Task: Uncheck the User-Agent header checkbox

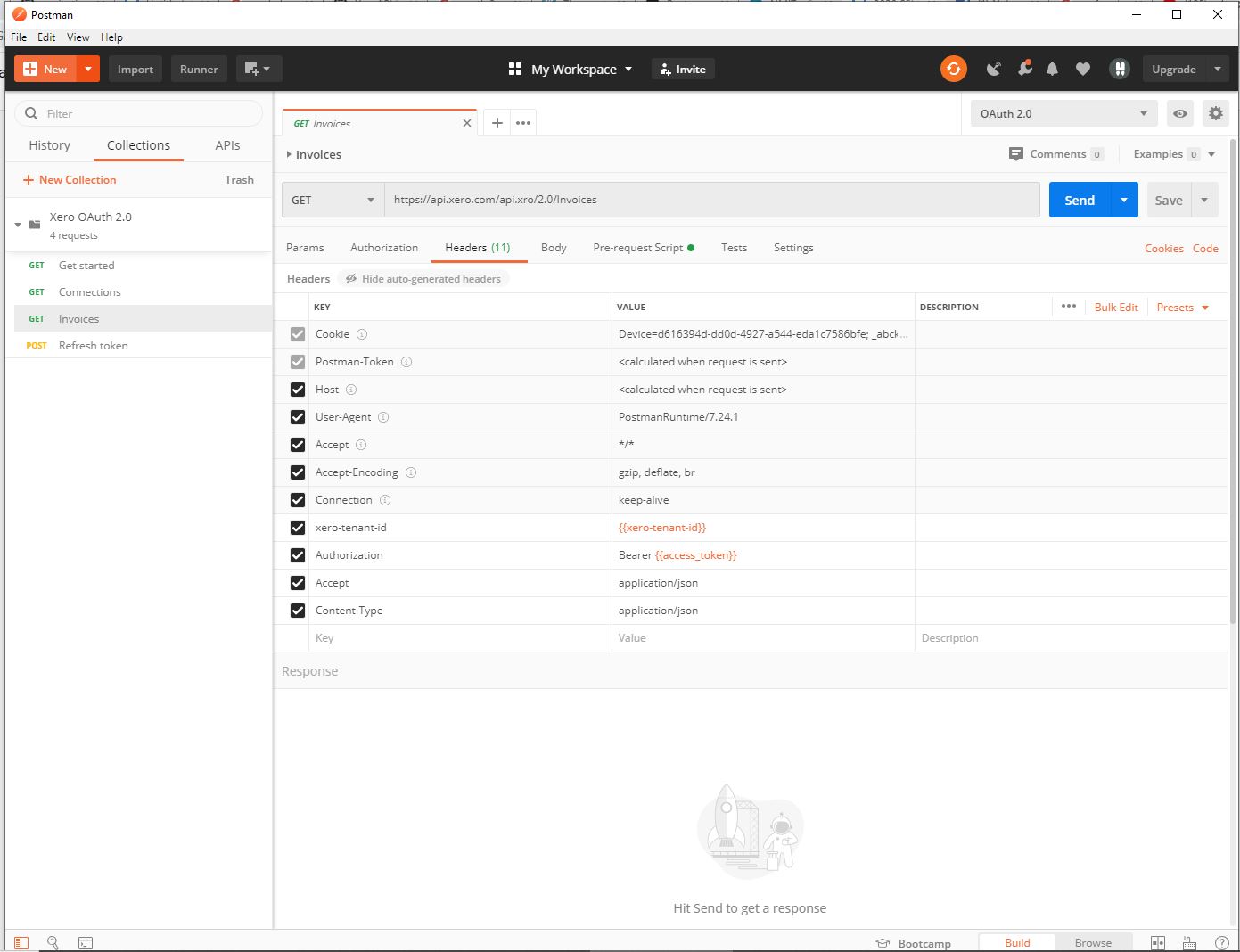Action: pos(298,417)
